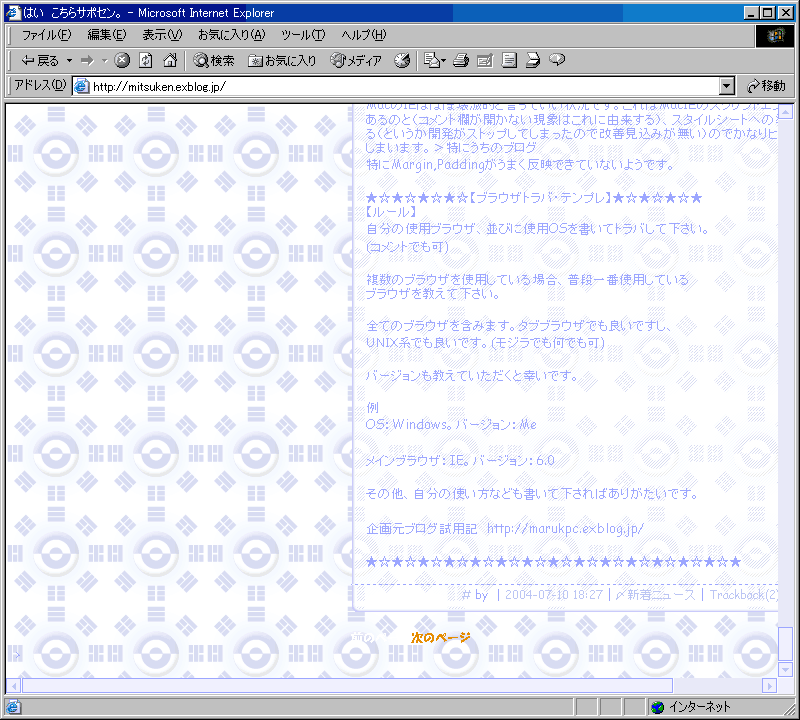Open the お気に入り(A) menu
The width and height of the screenshot is (800, 720).
[x=232, y=35]
